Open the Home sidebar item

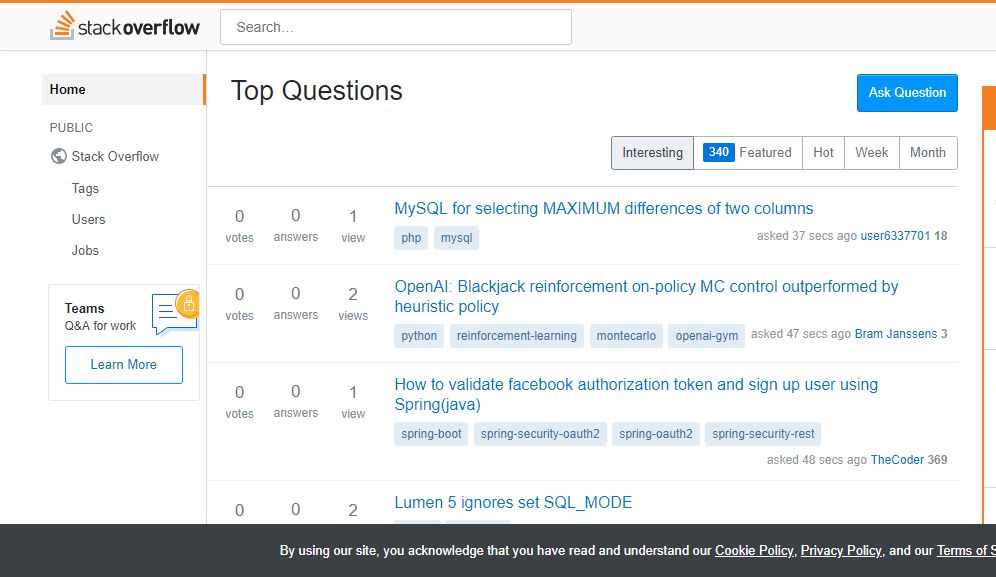tap(124, 90)
